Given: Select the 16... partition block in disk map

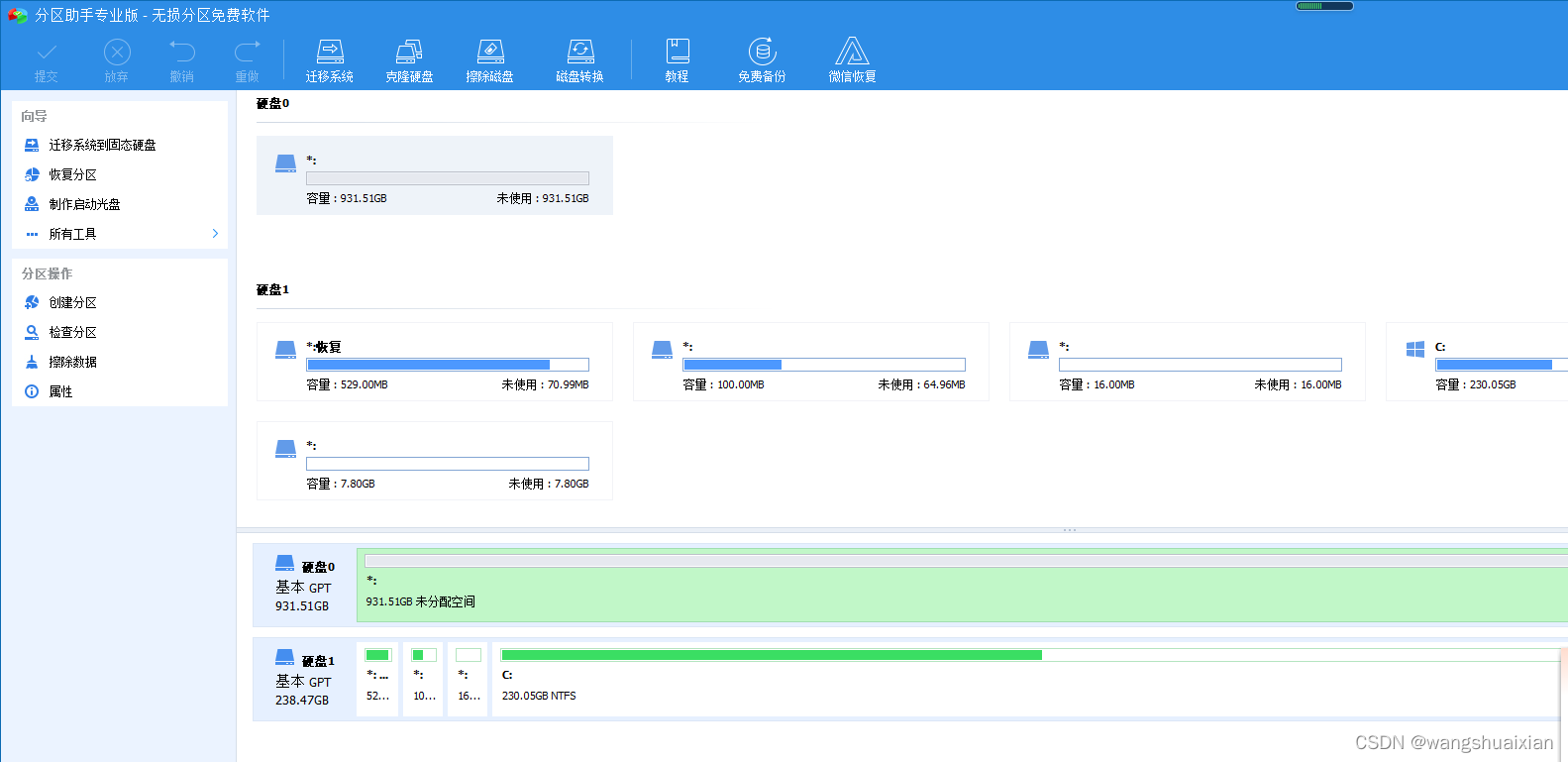Looking at the screenshot, I should point(469,679).
